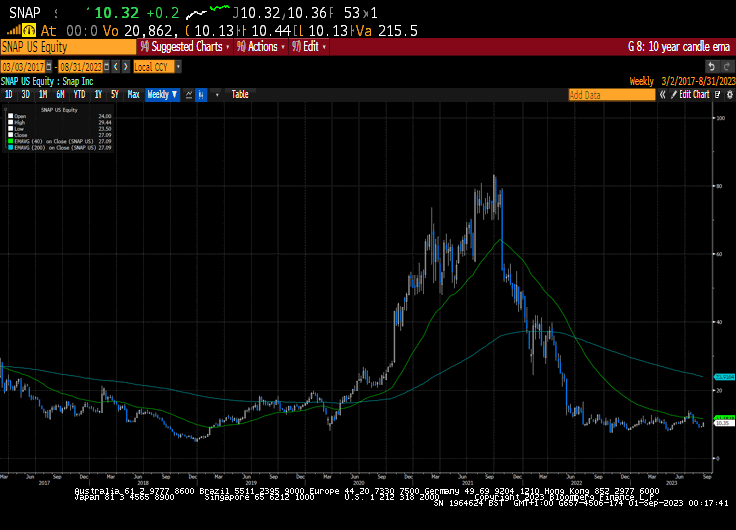
Task: Select the 1D range tab
Action: pos(8,95)
